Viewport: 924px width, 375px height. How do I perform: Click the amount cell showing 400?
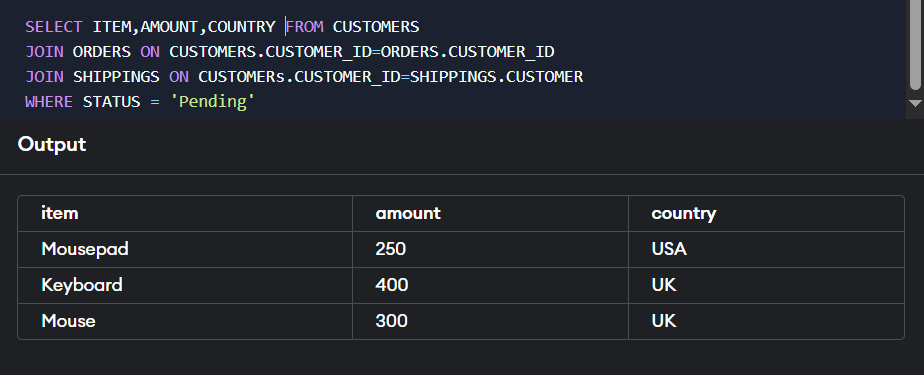tap(490, 285)
